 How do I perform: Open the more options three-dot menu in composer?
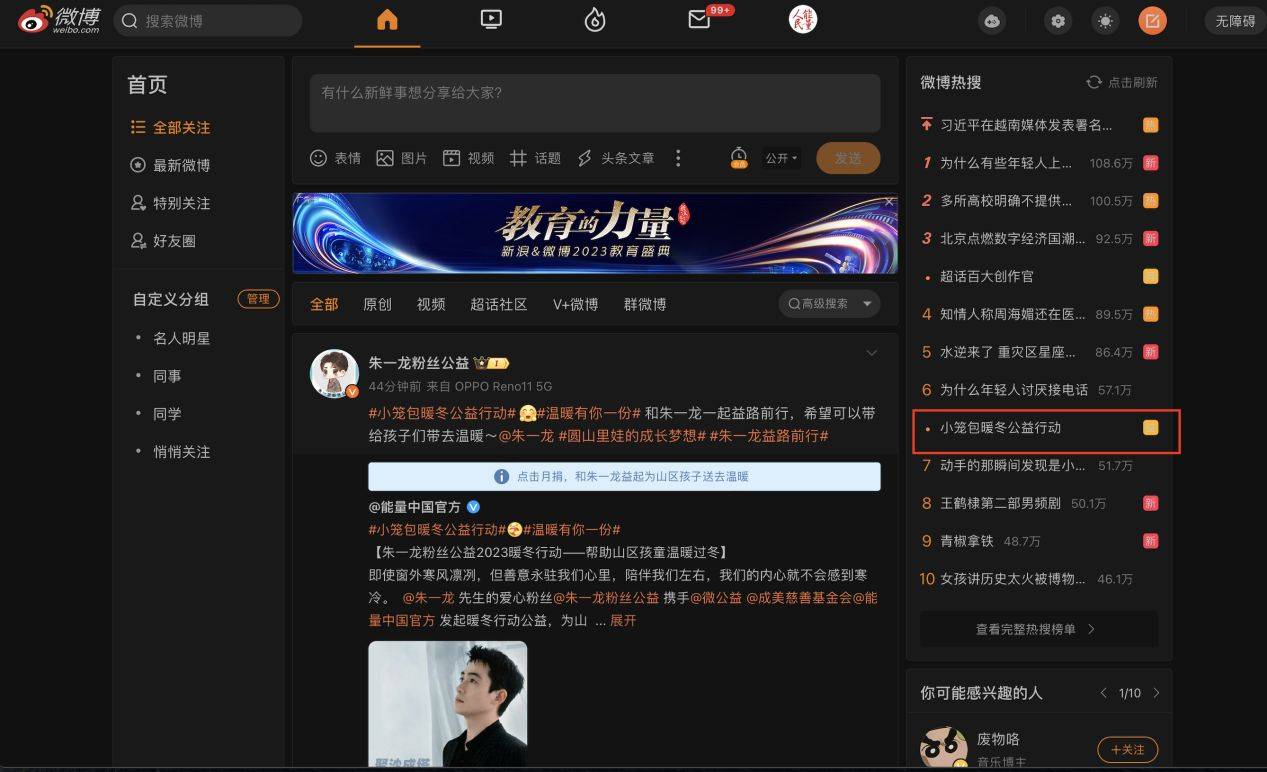point(678,158)
